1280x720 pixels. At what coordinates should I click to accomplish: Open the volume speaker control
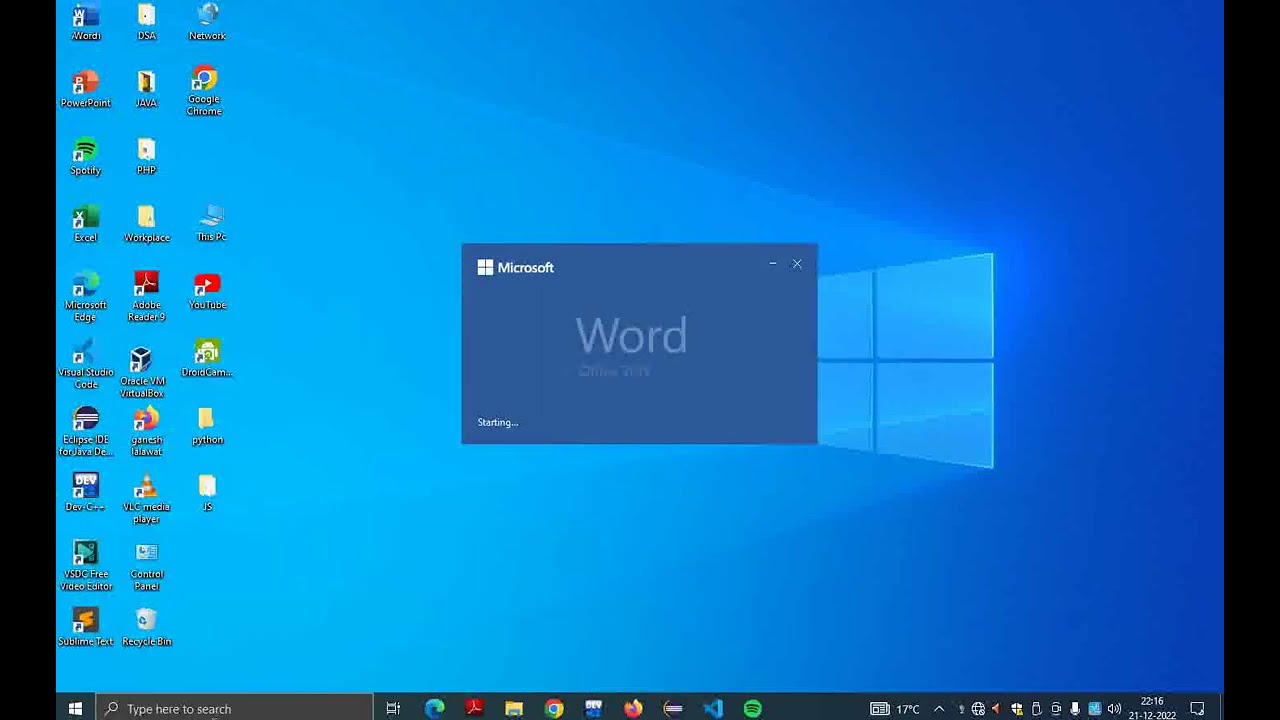1114,709
